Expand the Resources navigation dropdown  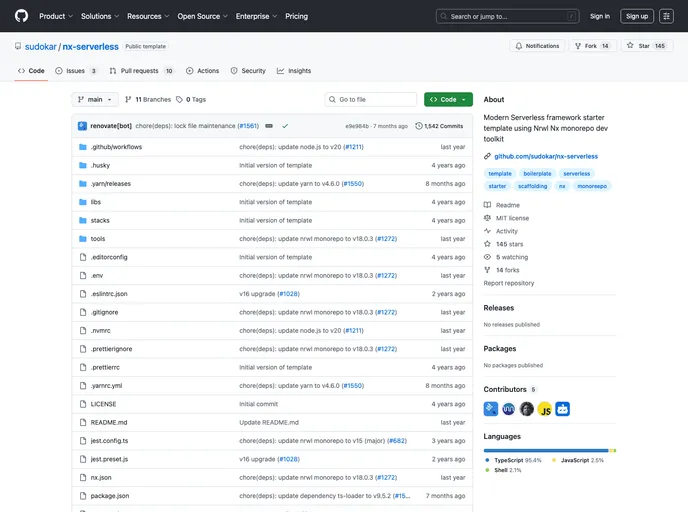click(148, 16)
